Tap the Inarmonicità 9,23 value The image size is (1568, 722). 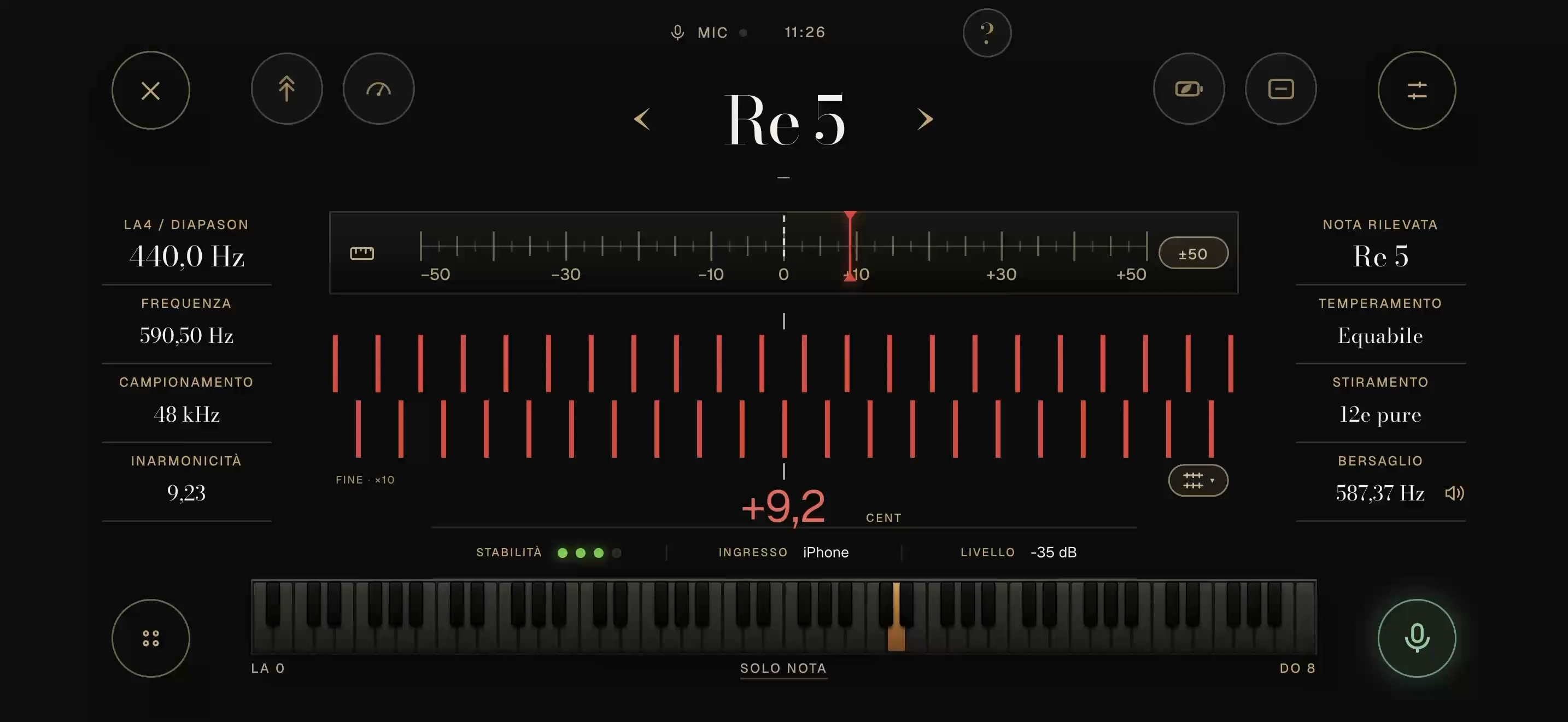point(187,493)
